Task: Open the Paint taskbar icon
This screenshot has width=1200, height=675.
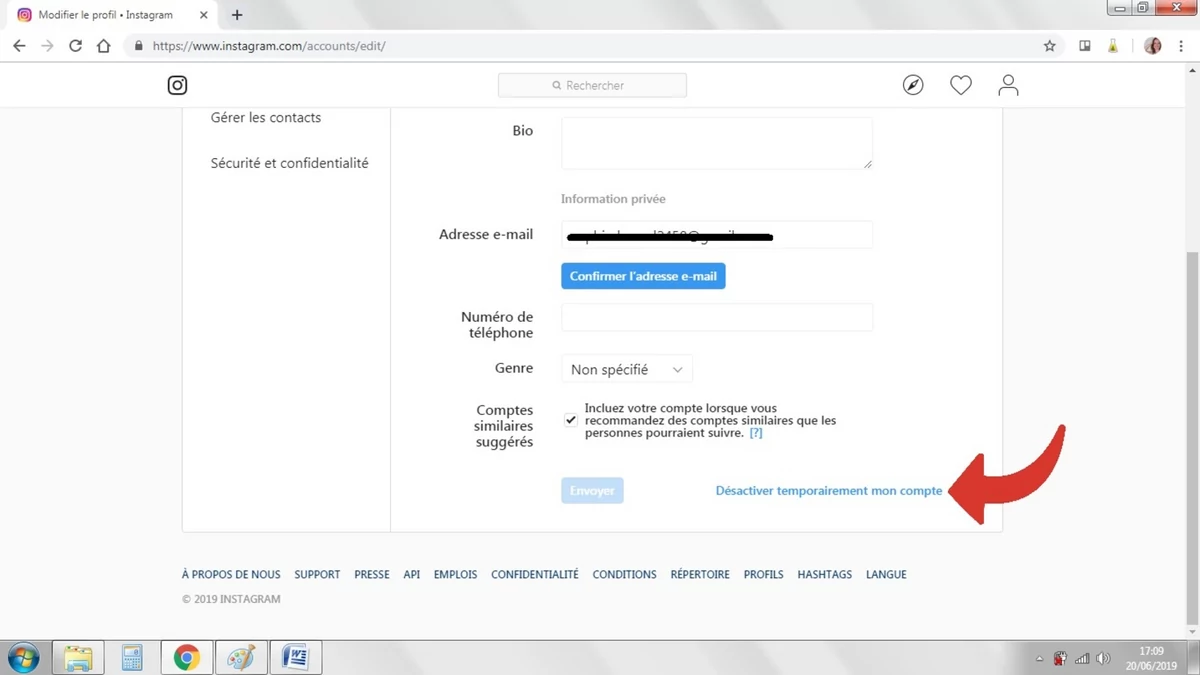Action: pyautogui.click(x=241, y=657)
